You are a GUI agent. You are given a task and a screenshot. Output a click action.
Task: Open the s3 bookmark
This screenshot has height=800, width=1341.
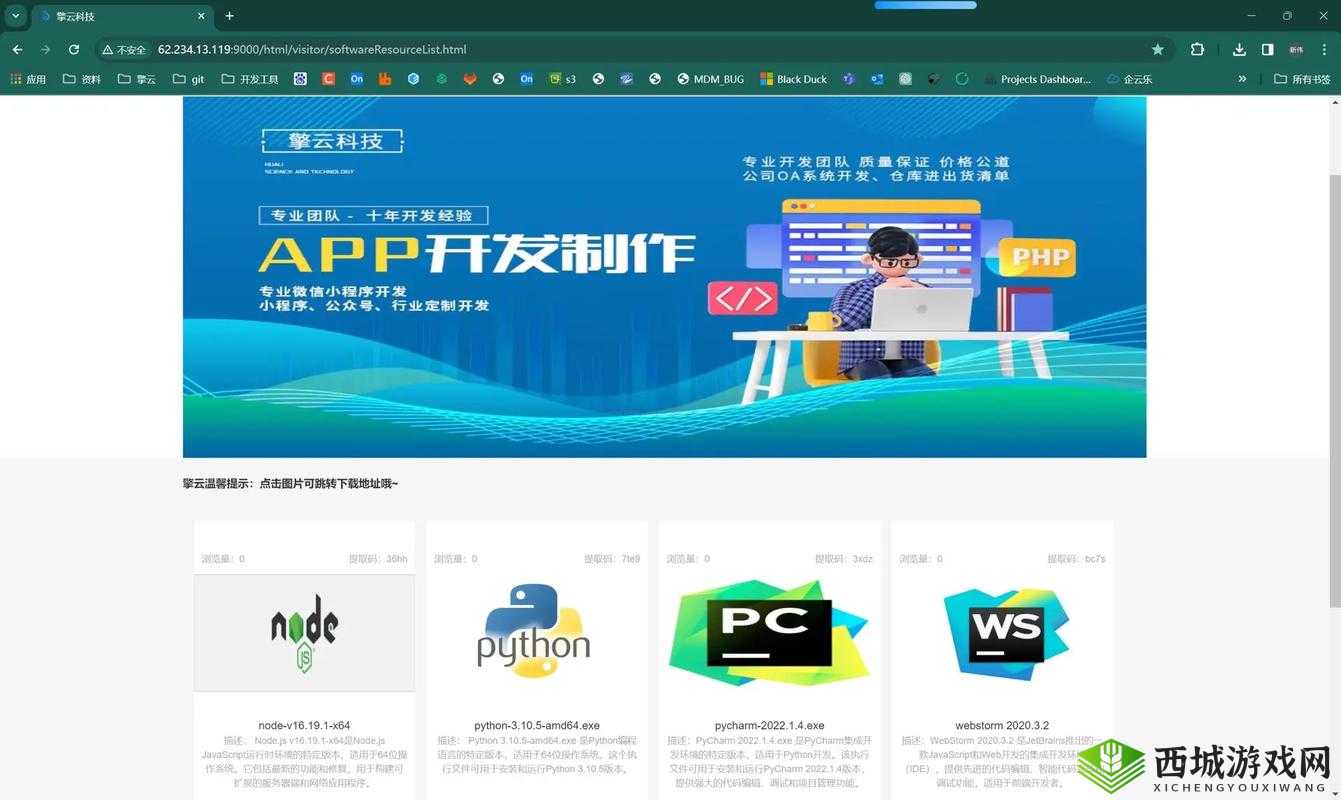(x=563, y=79)
